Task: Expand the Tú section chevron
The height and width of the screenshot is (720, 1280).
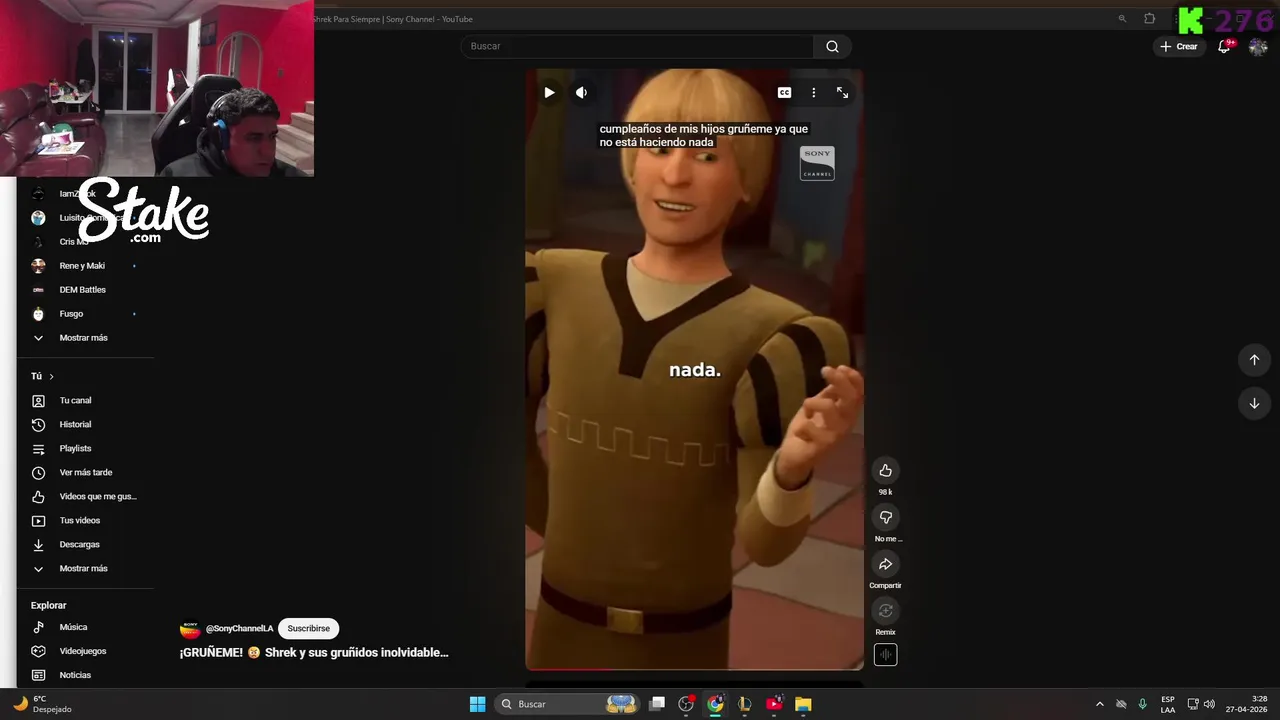Action: [x=51, y=377]
